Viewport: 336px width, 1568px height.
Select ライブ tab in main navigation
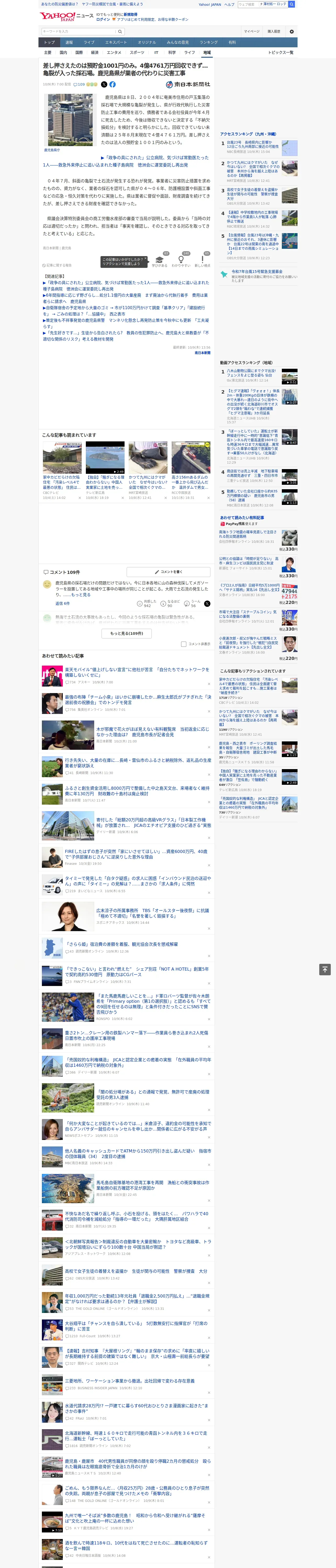click(x=89, y=43)
